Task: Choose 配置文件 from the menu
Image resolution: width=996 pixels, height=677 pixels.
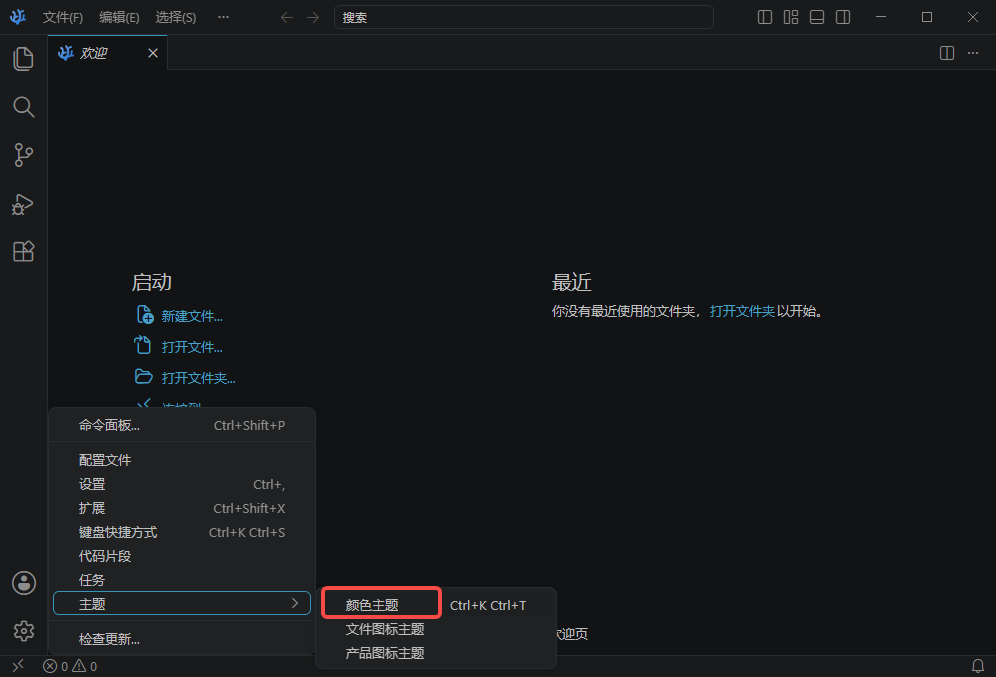Action: pos(182,460)
